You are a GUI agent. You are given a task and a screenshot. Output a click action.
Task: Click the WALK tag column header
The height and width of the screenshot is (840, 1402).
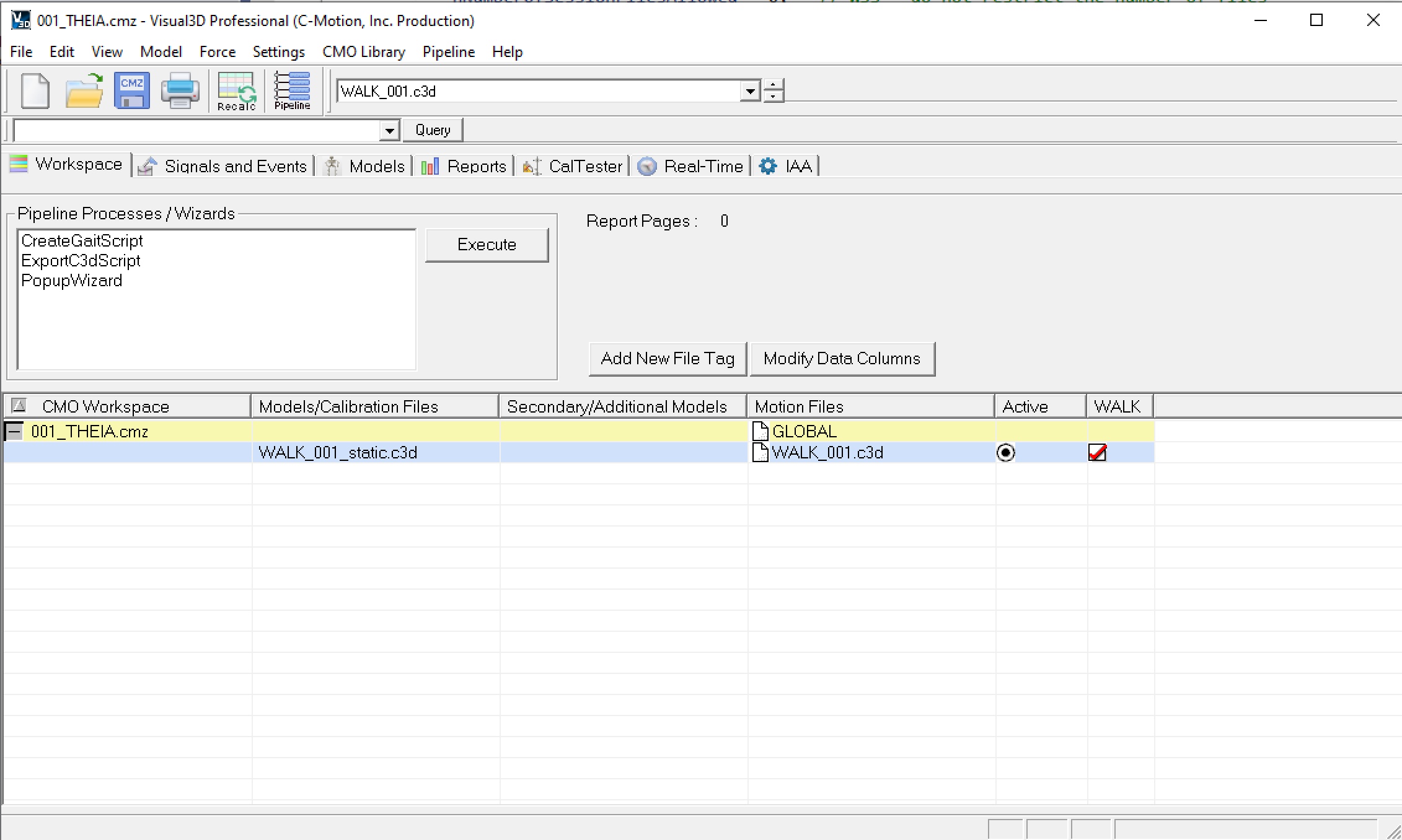click(x=1120, y=406)
